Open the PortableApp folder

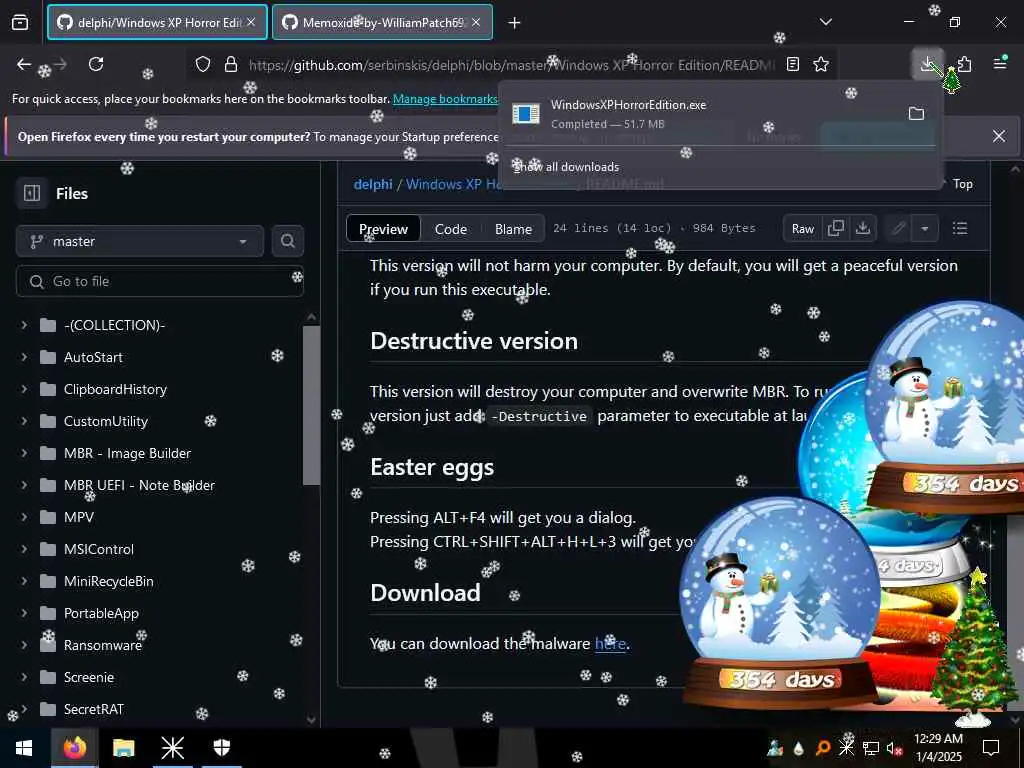tap(101, 613)
